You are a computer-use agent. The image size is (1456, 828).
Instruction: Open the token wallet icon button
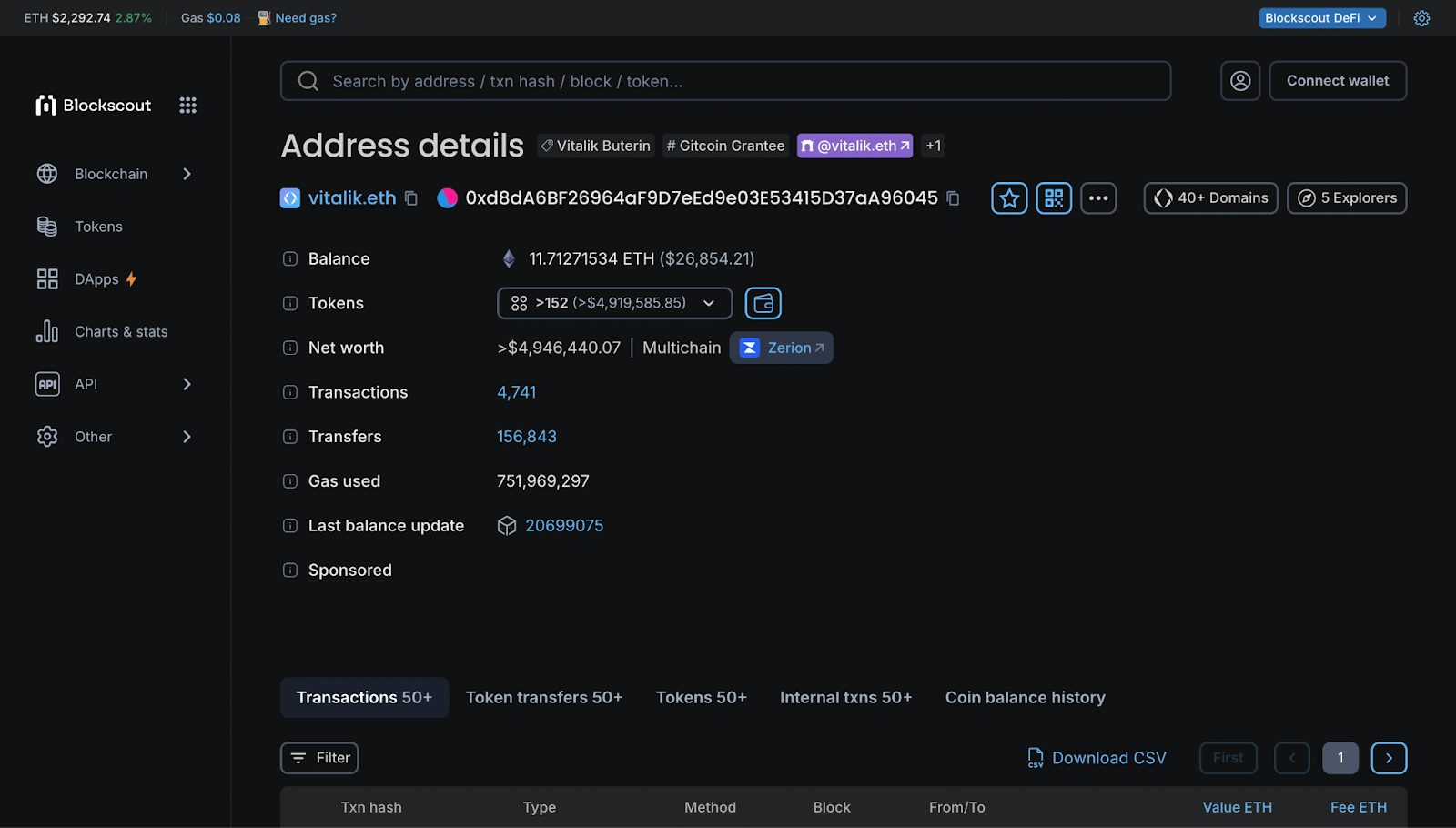[763, 303]
